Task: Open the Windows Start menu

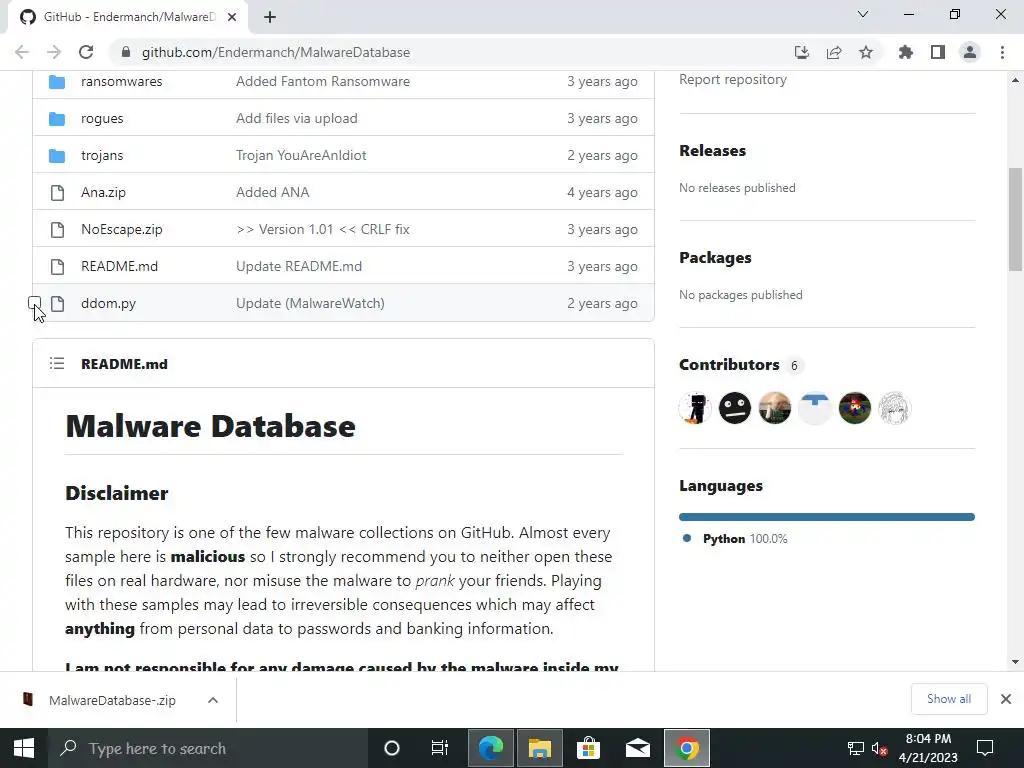Action: click(x=24, y=748)
